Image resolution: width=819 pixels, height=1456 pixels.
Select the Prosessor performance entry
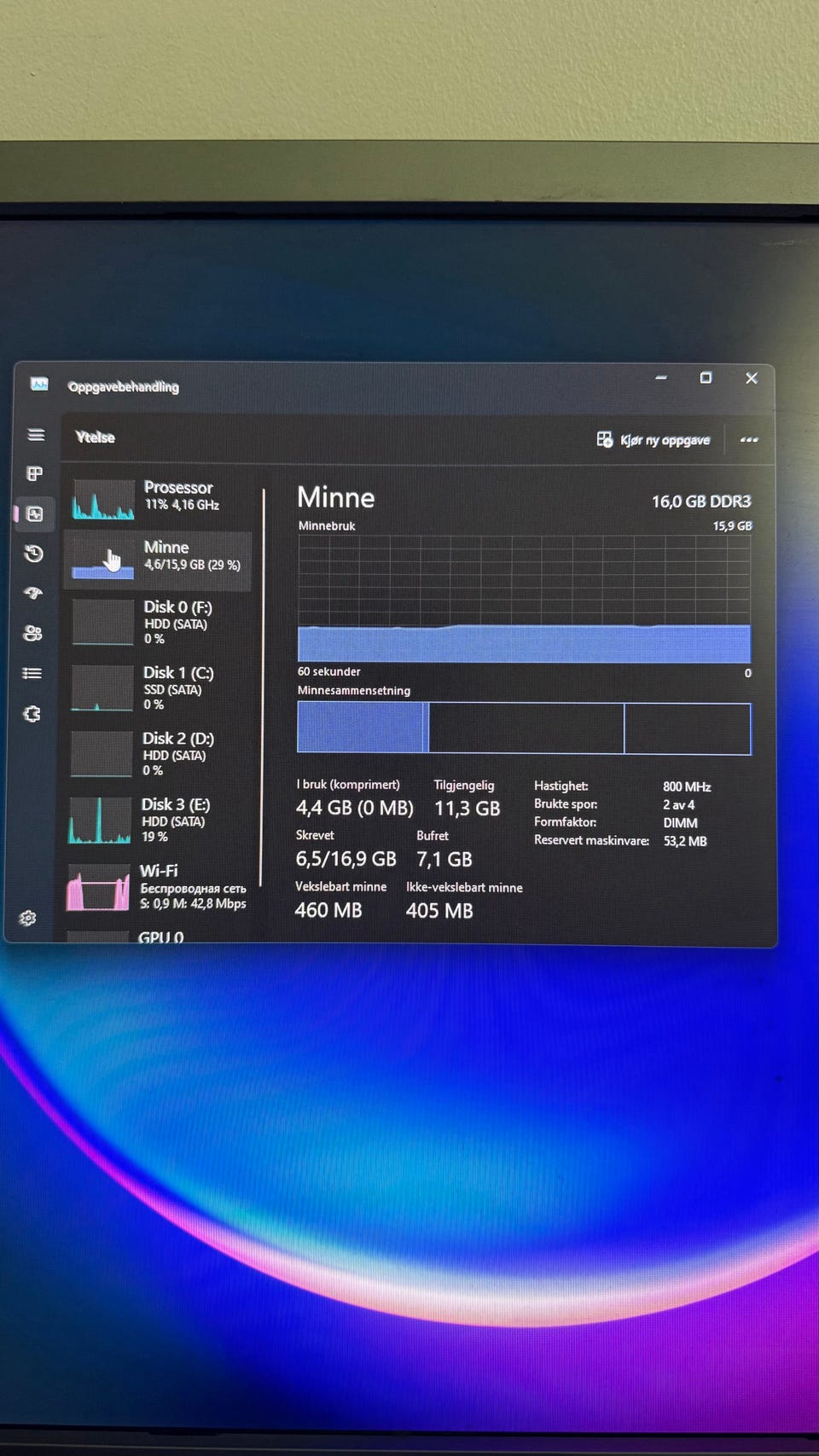point(159,499)
